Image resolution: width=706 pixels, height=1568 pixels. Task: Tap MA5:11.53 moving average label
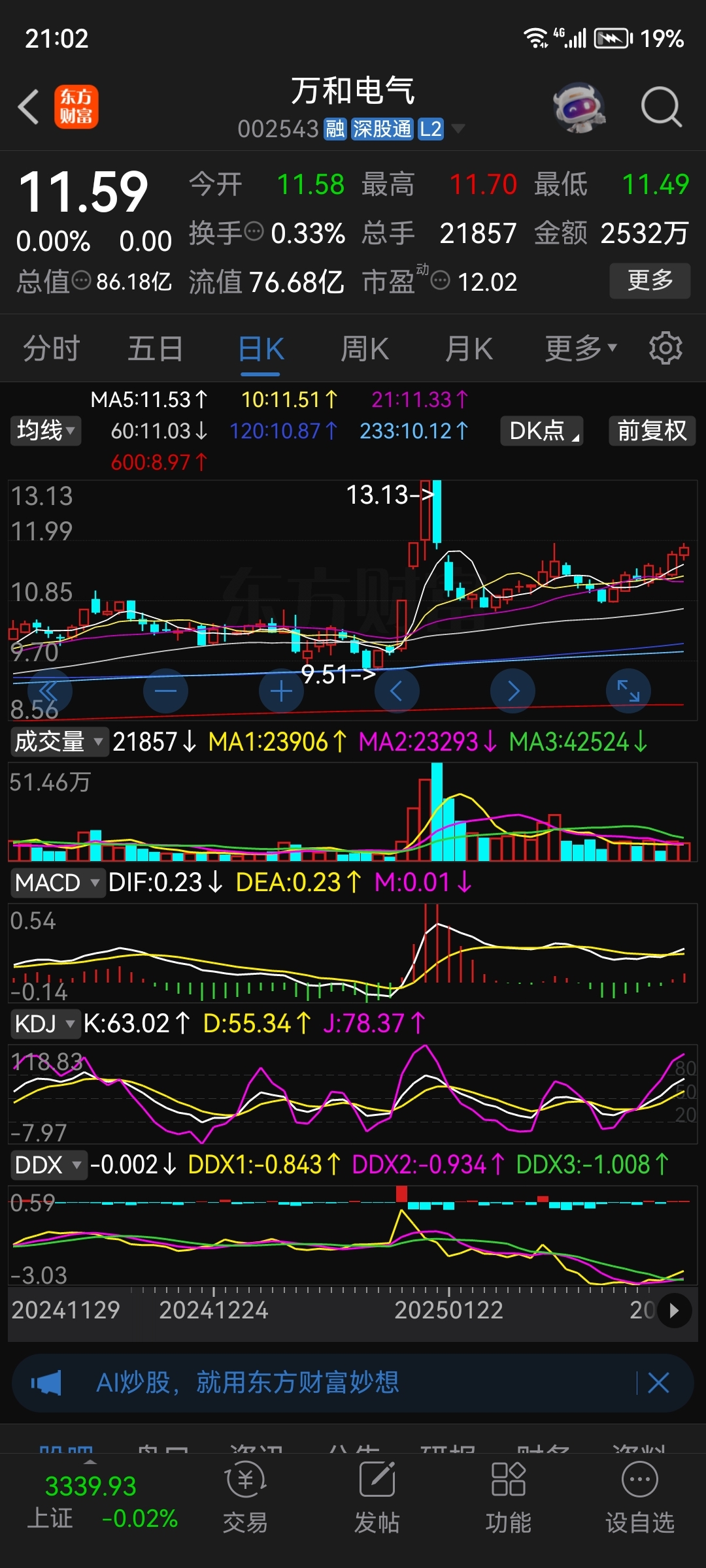pos(149,399)
